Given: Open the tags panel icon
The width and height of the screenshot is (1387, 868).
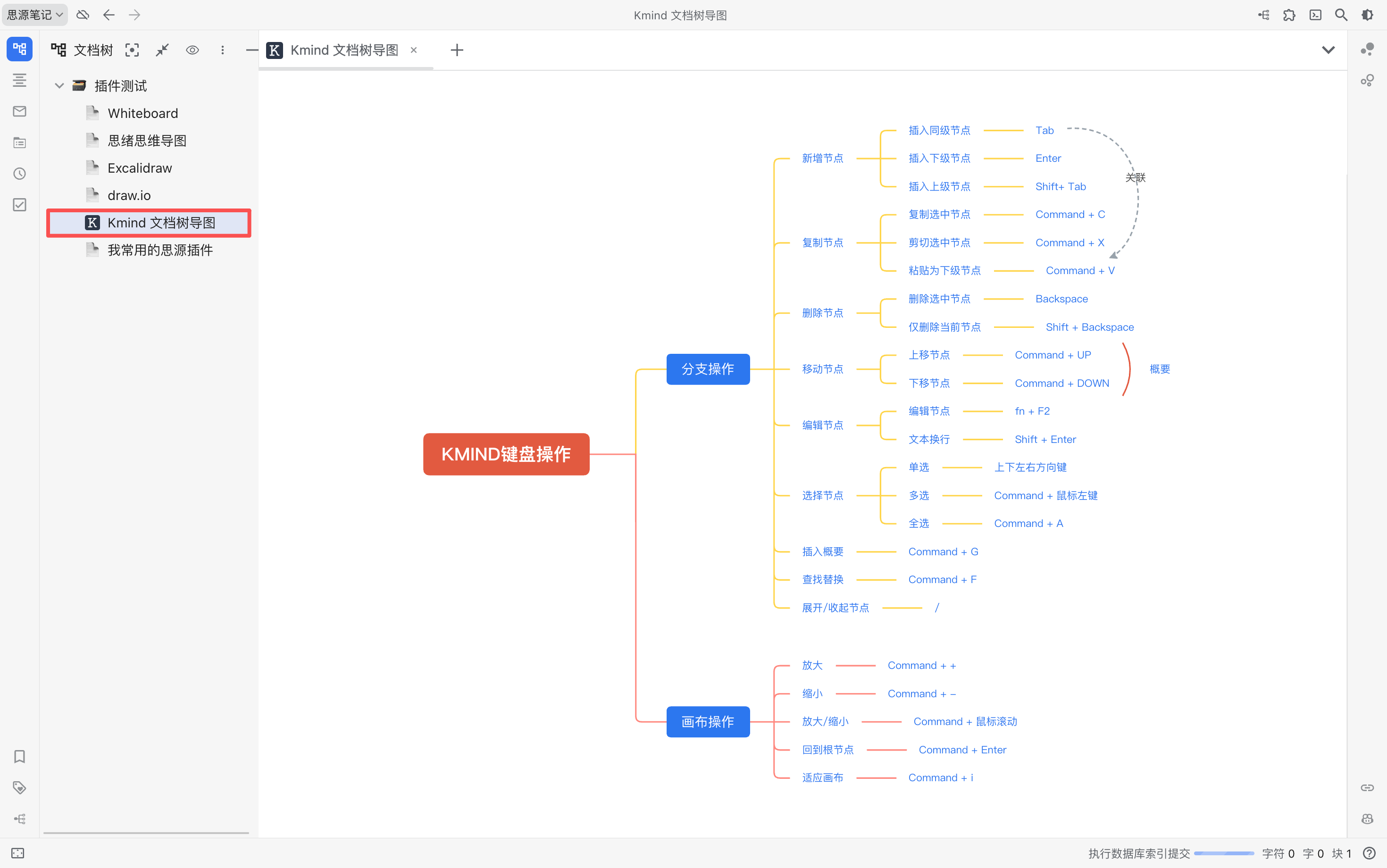Looking at the screenshot, I should pyautogui.click(x=19, y=788).
